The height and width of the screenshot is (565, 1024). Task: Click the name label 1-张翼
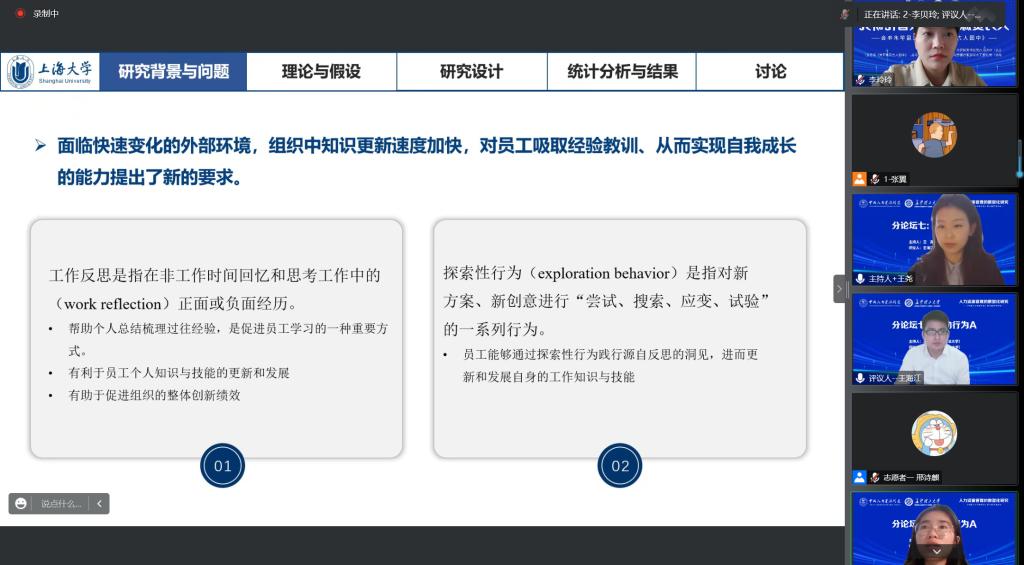[x=895, y=179]
